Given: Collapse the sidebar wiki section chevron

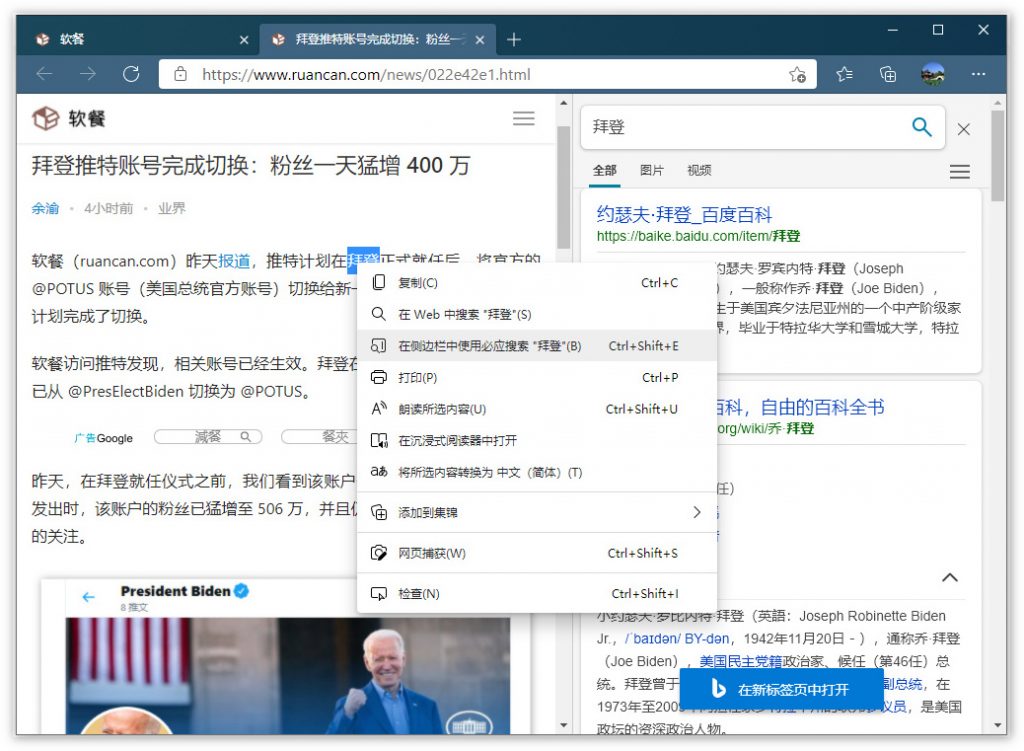Looking at the screenshot, I should (950, 577).
